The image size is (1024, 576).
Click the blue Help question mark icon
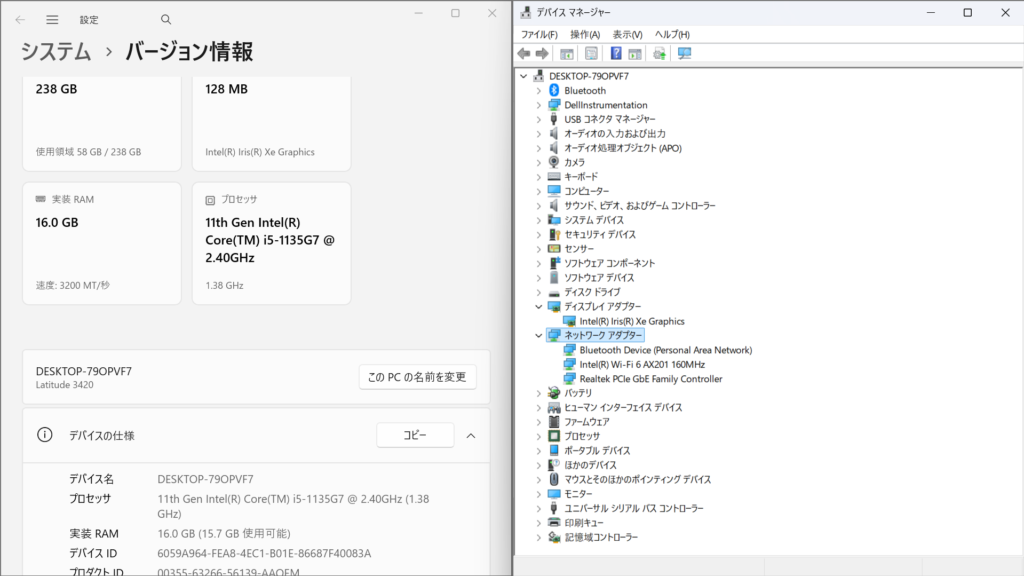click(616, 53)
